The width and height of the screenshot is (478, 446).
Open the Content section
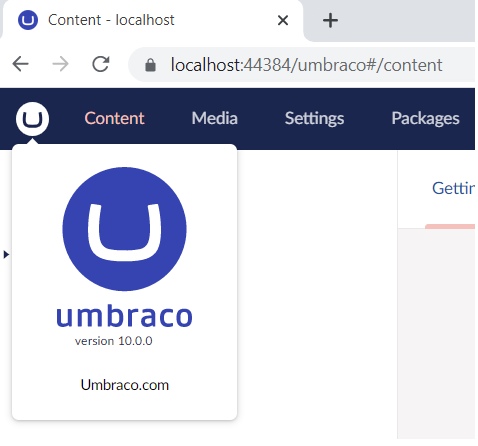click(114, 118)
